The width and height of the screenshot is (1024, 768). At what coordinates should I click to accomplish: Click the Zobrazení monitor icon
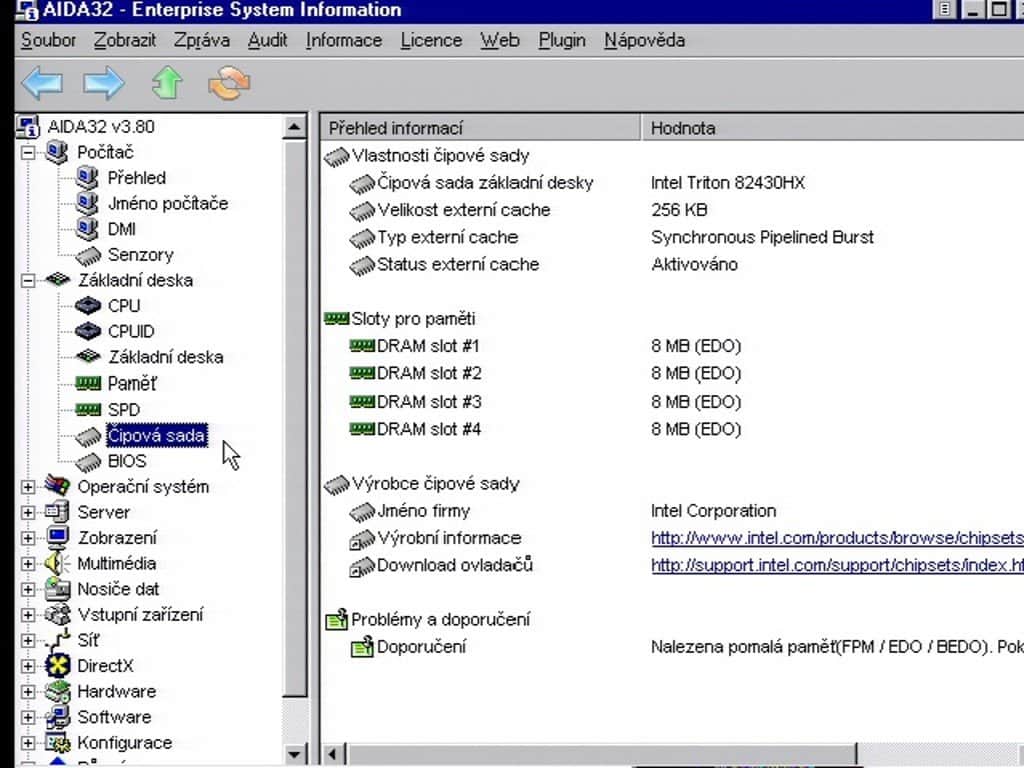click(57, 537)
